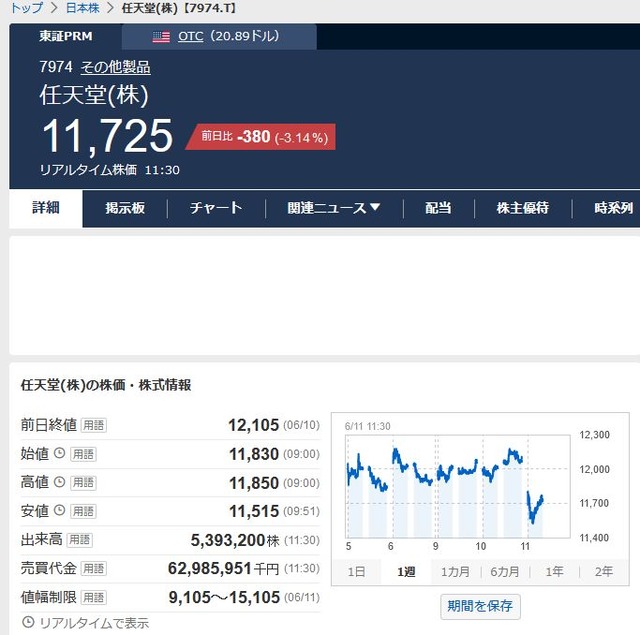This screenshot has width=640, height=635.
Task: Set the chart period to 1年
Action: click(555, 572)
